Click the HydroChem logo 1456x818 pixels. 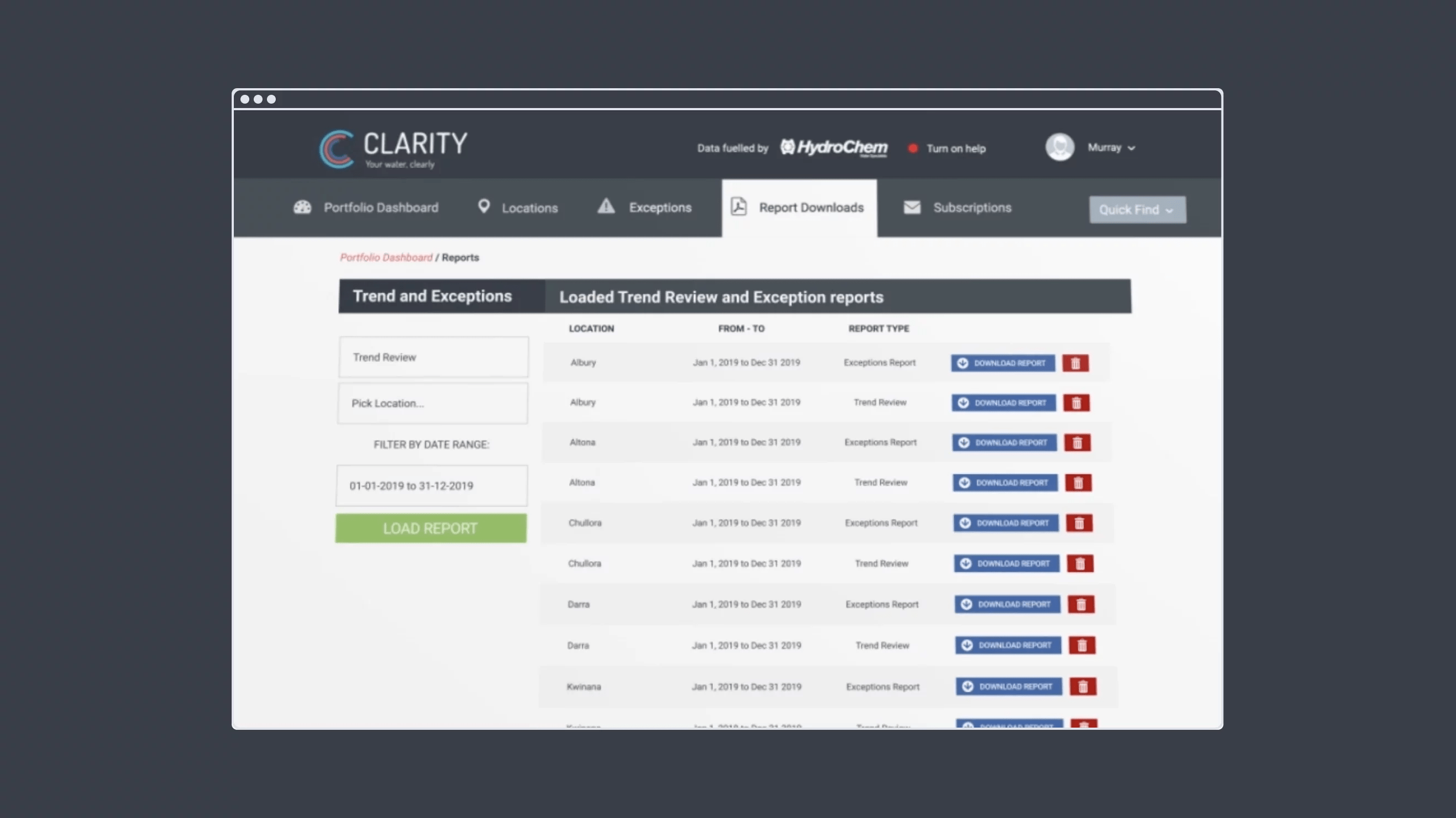[834, 148]
